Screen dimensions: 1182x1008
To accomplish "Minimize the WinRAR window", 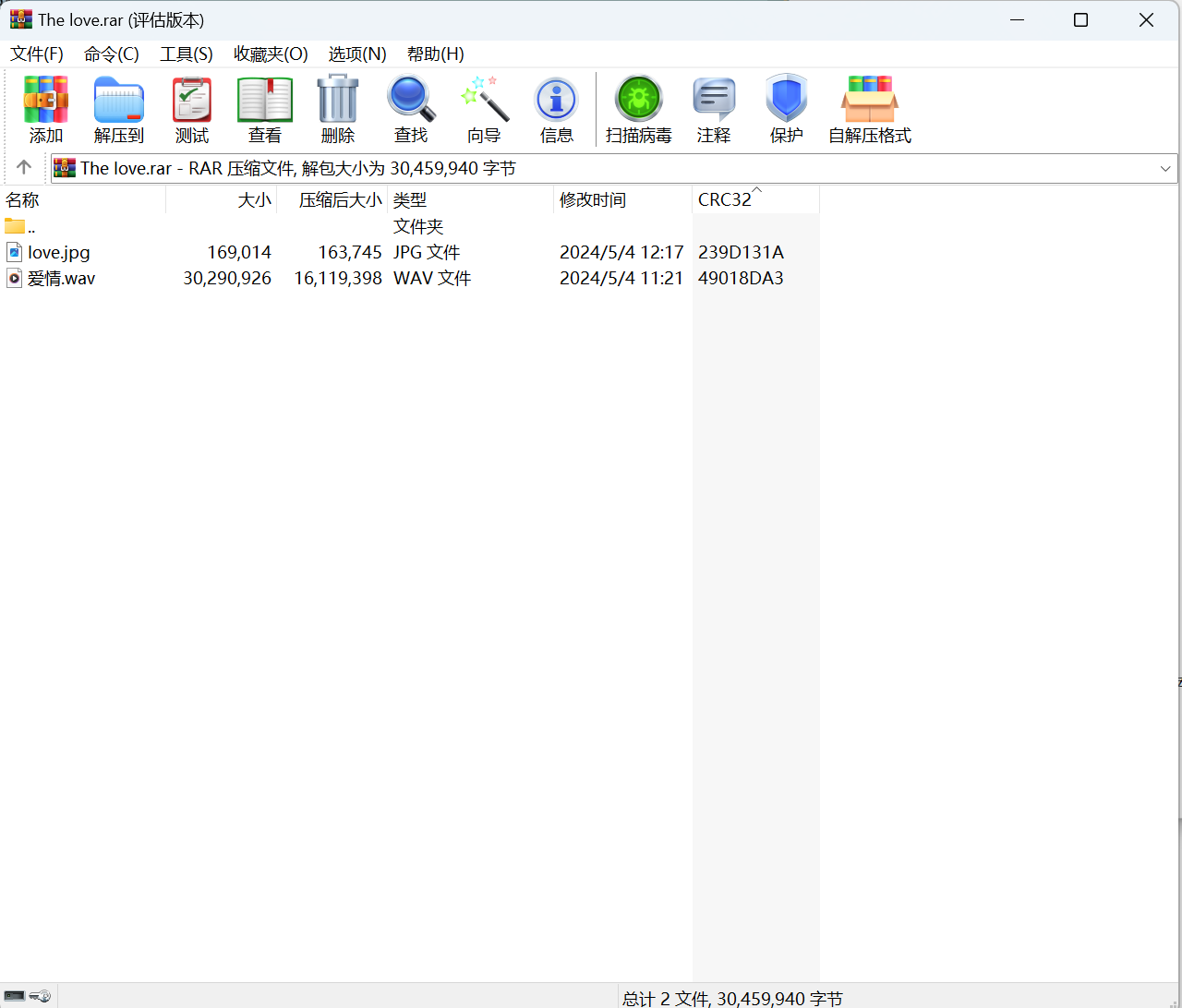I will coord(1018,19).
